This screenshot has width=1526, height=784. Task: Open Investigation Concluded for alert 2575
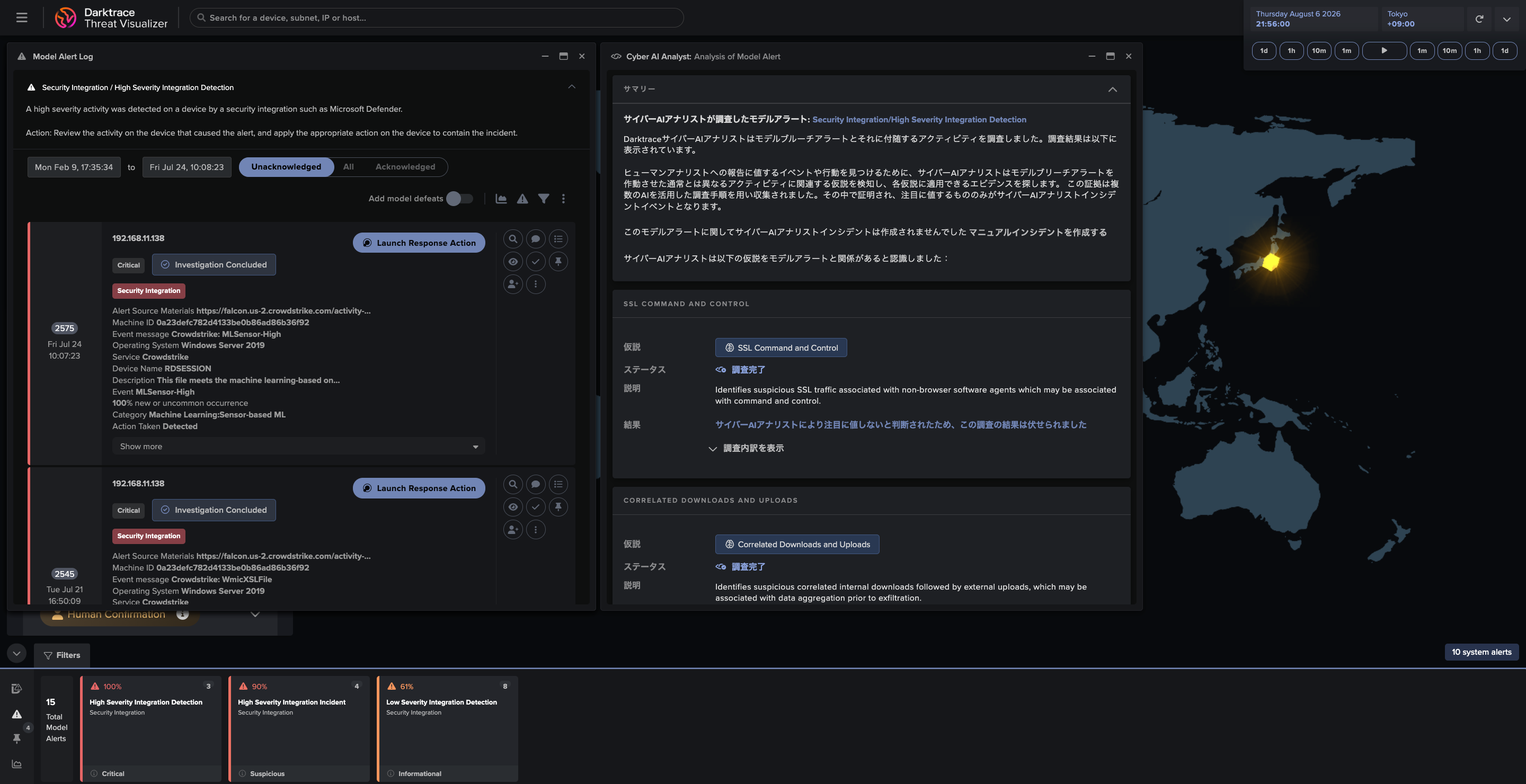pyautogui.click(x=214, y=265)
